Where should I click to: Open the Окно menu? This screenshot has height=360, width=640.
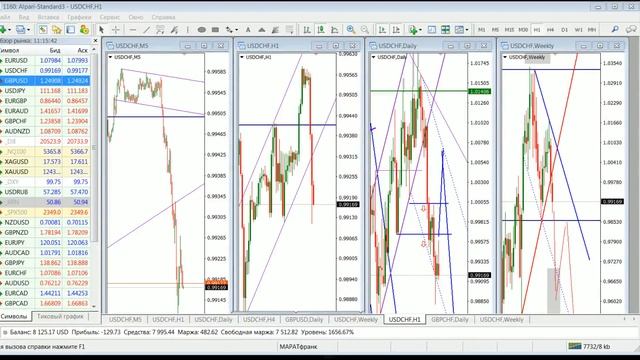(x=136, y=17)
